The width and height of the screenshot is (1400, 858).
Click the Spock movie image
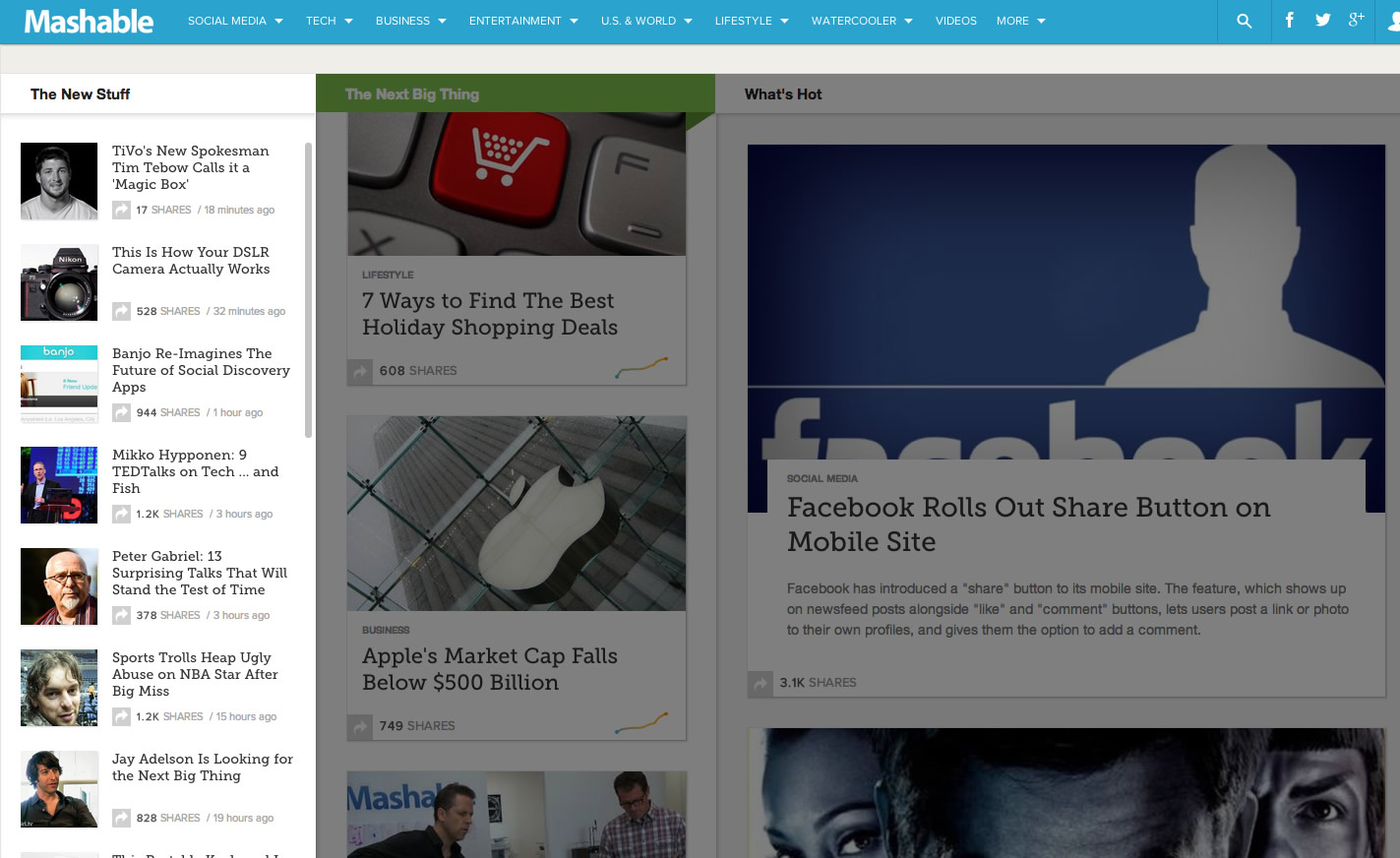tap(1066, 793)
